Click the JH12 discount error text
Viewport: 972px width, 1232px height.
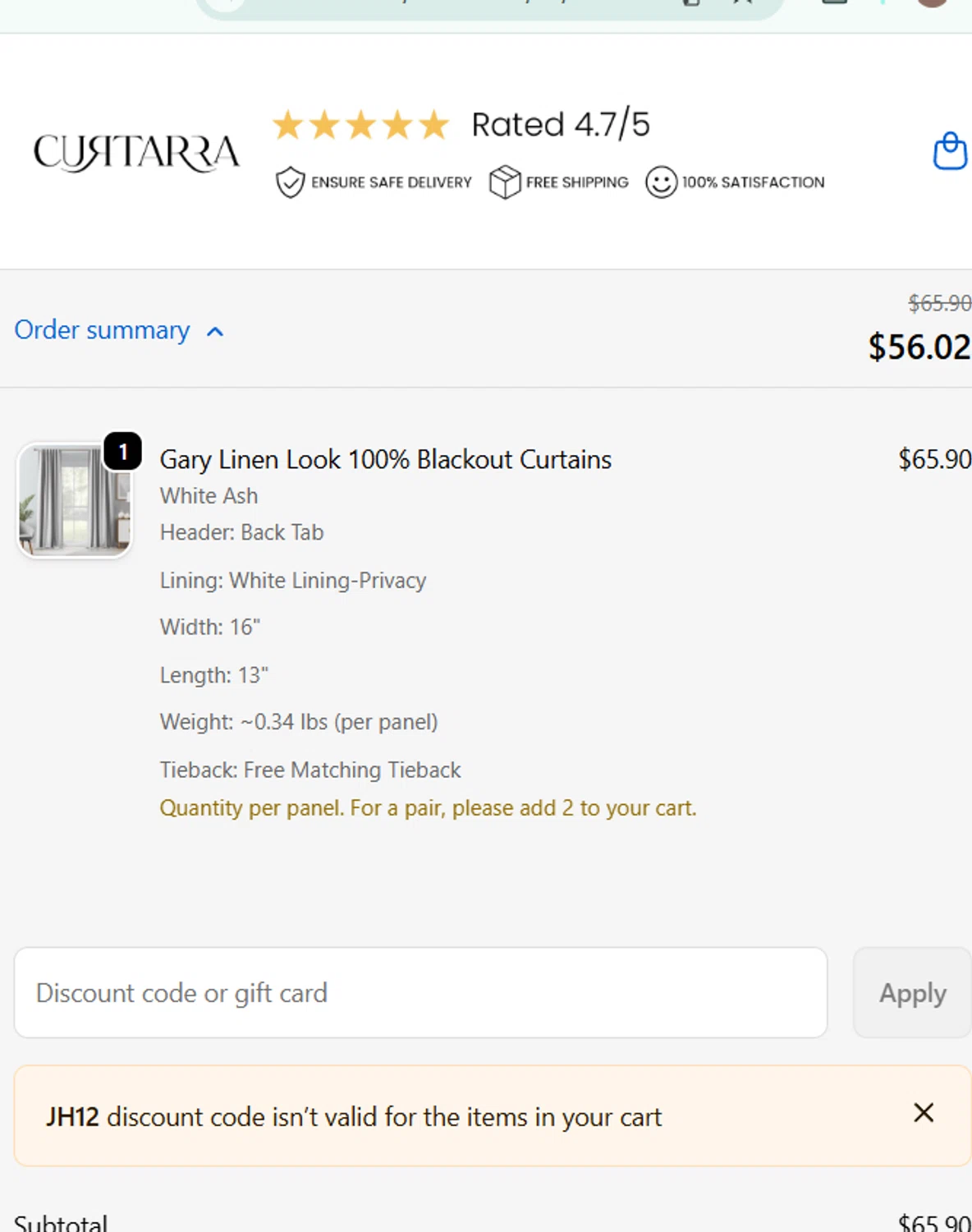click(354, 1117)
